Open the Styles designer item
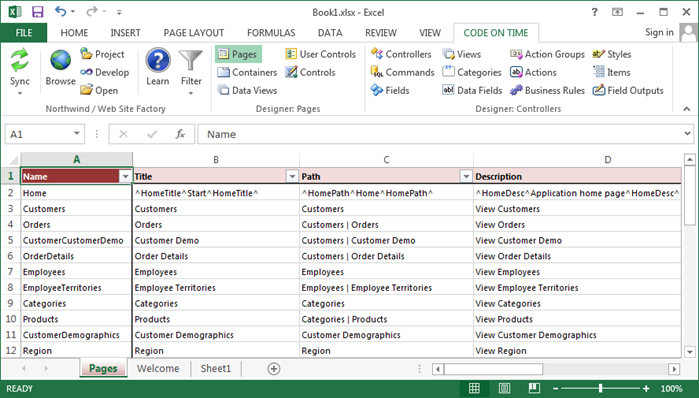Image resolution: width=699 pixels, height=398 pixels. coord(612,54)
